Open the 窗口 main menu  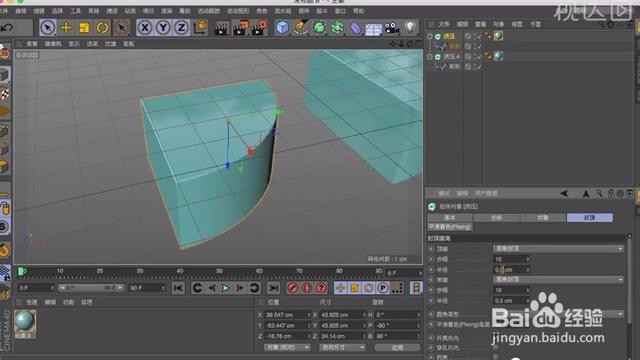coord(340,11)
